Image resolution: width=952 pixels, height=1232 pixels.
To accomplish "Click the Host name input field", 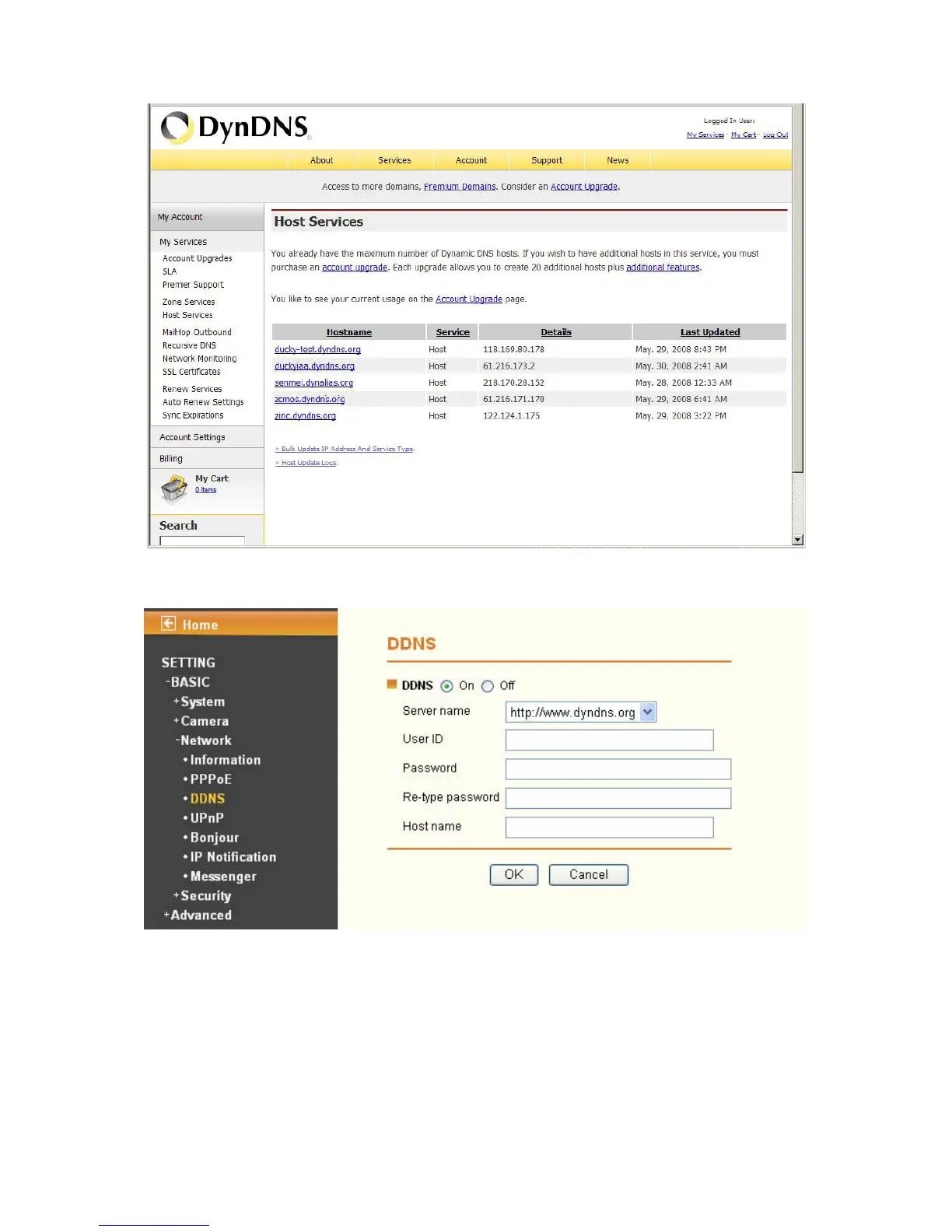I will (x=610, y=828).
